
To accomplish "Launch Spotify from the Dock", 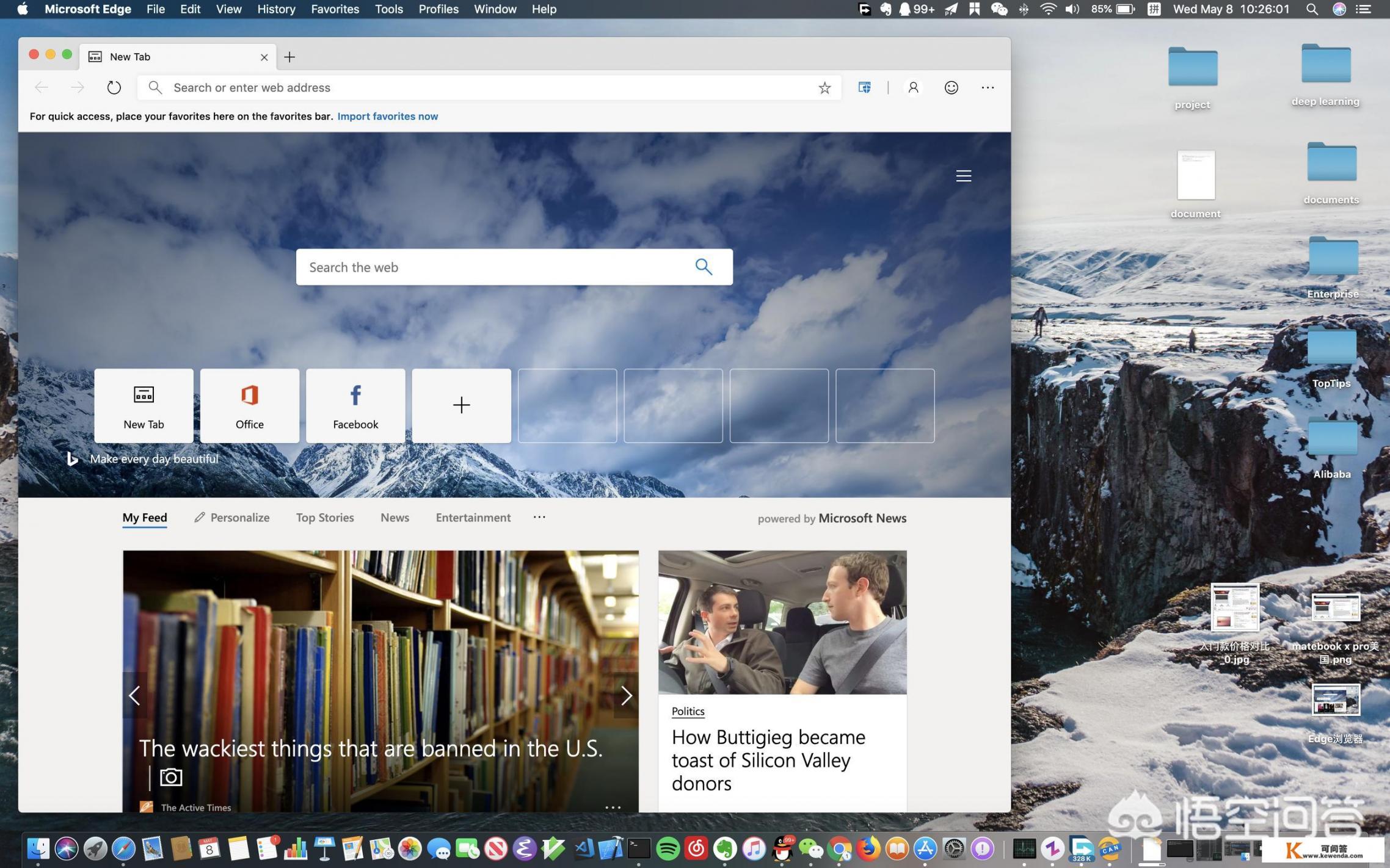I will click(x=668, y=849).
